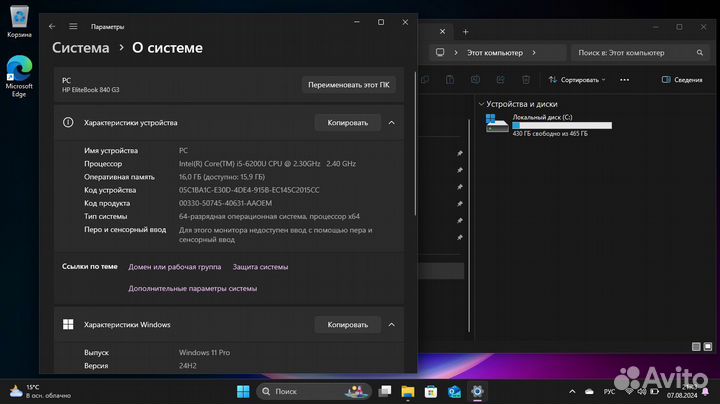This screenshot has height=404, width=720.
Task: Copy the device specifications
Action: pyautogui.click(x=348, y=123)
